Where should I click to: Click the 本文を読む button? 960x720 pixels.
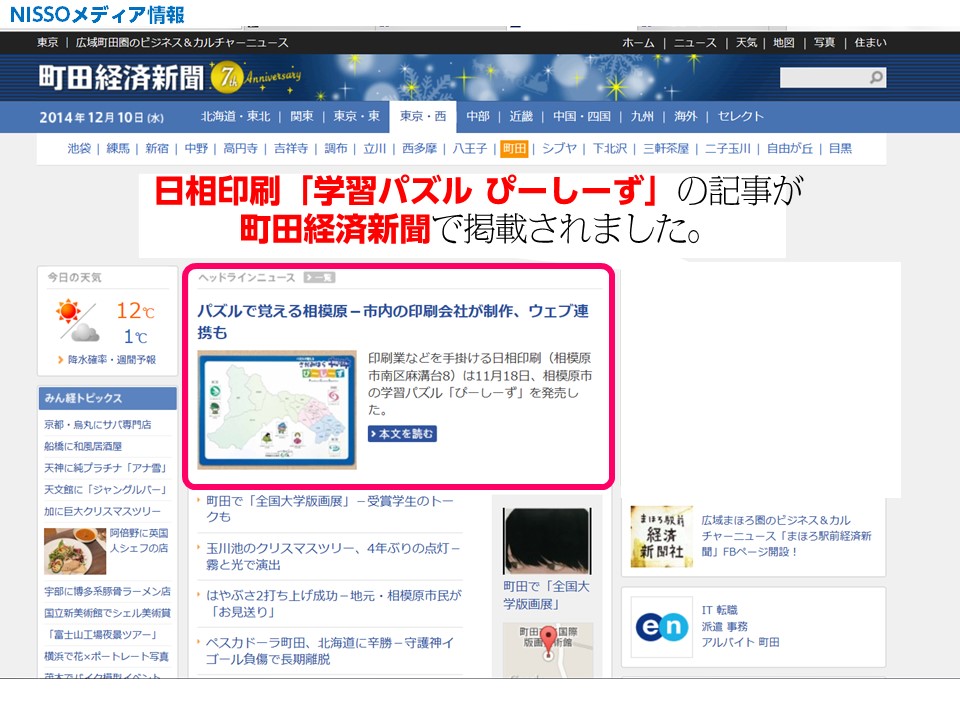(402, 434)
